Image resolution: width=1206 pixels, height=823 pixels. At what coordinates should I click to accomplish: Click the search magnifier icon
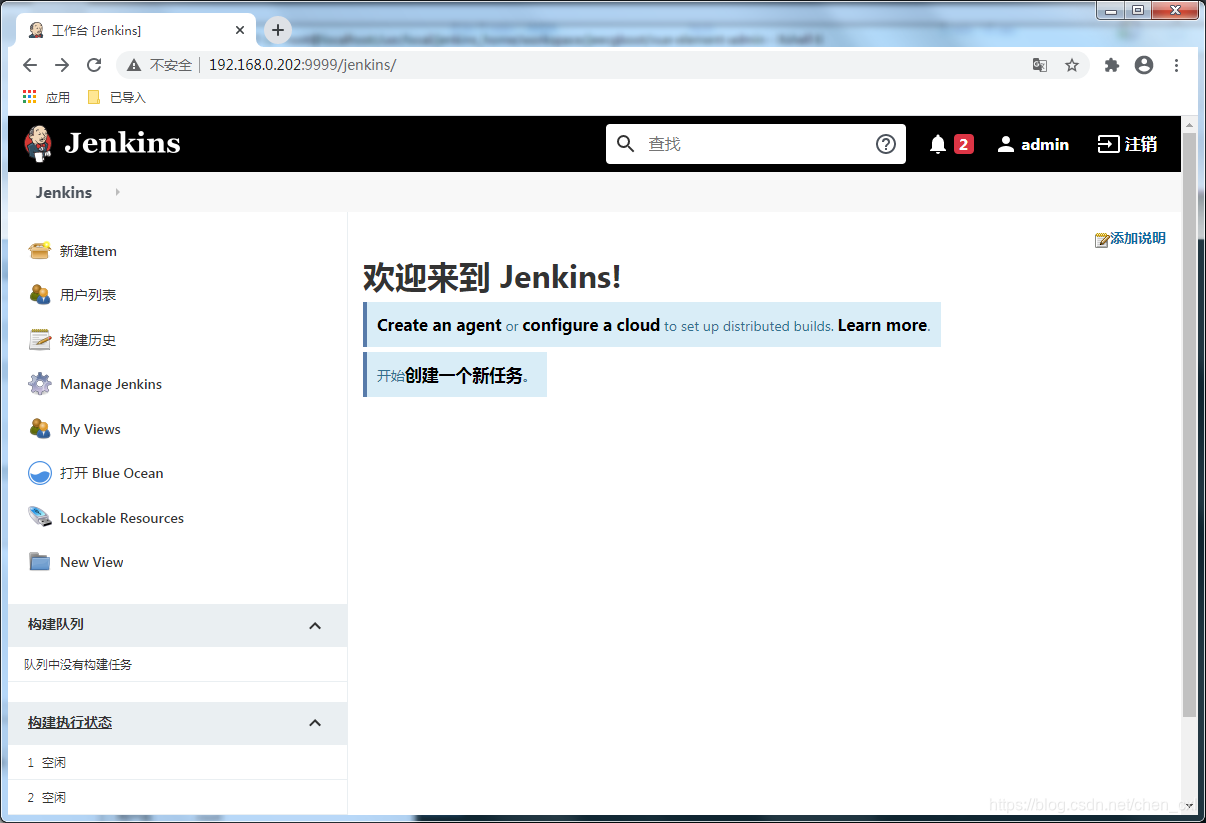(x=626, y=144)
